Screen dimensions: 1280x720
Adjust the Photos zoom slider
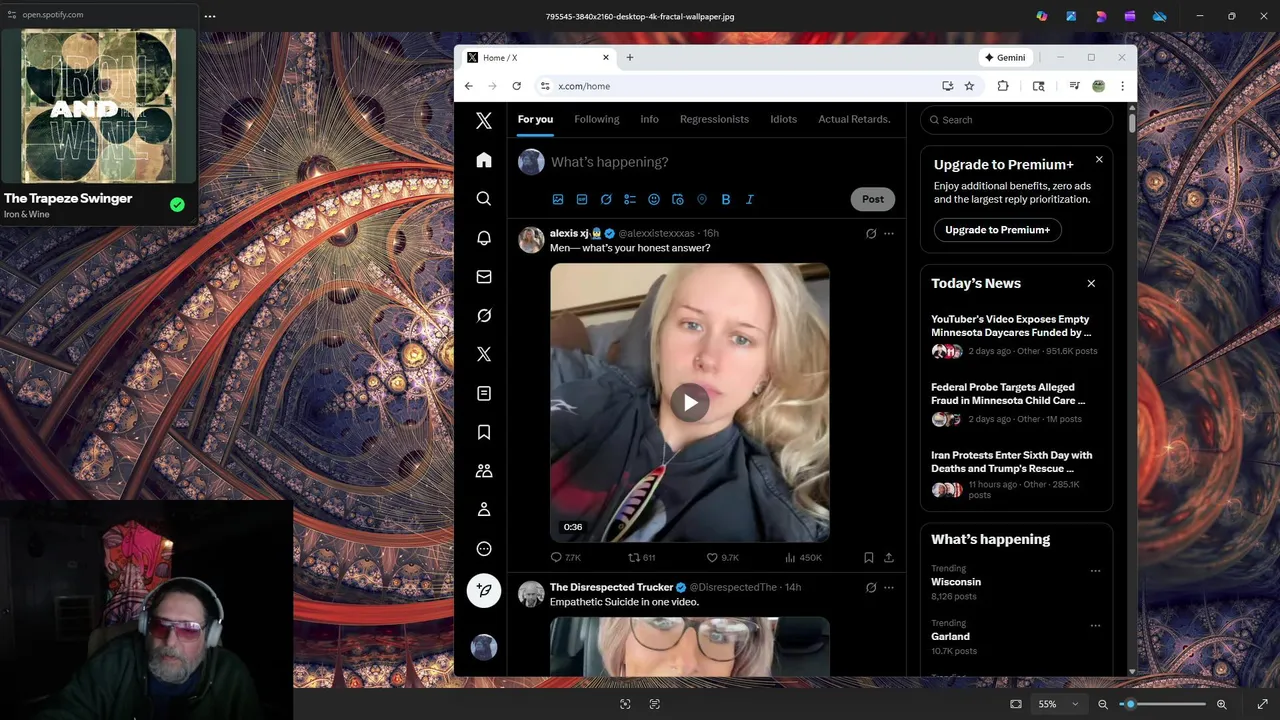(x=1163, y=704)
